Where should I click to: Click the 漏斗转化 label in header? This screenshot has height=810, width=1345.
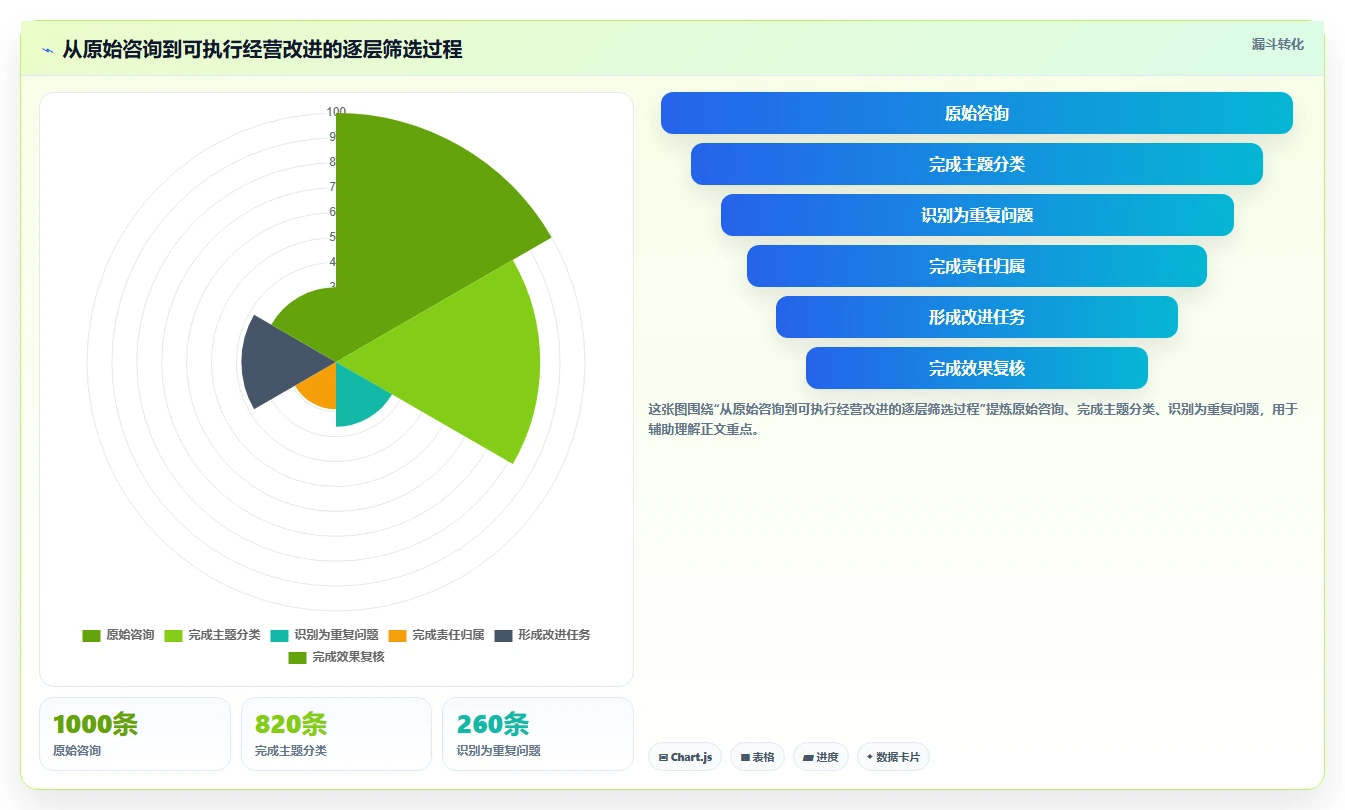pyautogui.click(x=1277, y=44)
